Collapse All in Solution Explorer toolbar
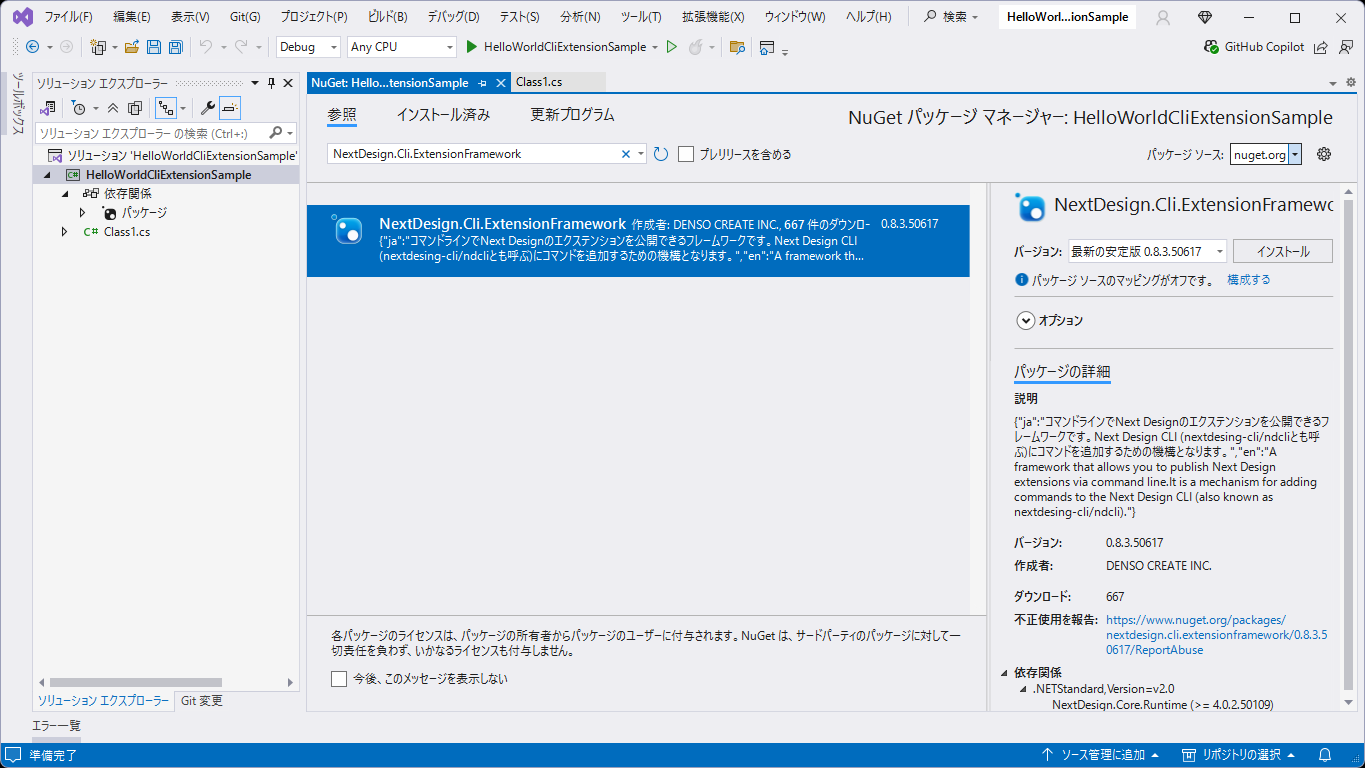 [x=113, y=108]
